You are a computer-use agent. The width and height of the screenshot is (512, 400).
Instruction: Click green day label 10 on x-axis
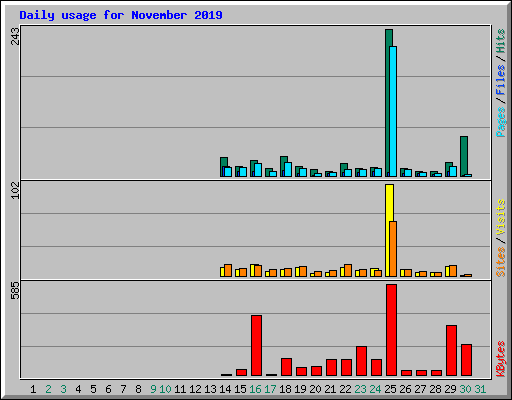click(165, 389)
